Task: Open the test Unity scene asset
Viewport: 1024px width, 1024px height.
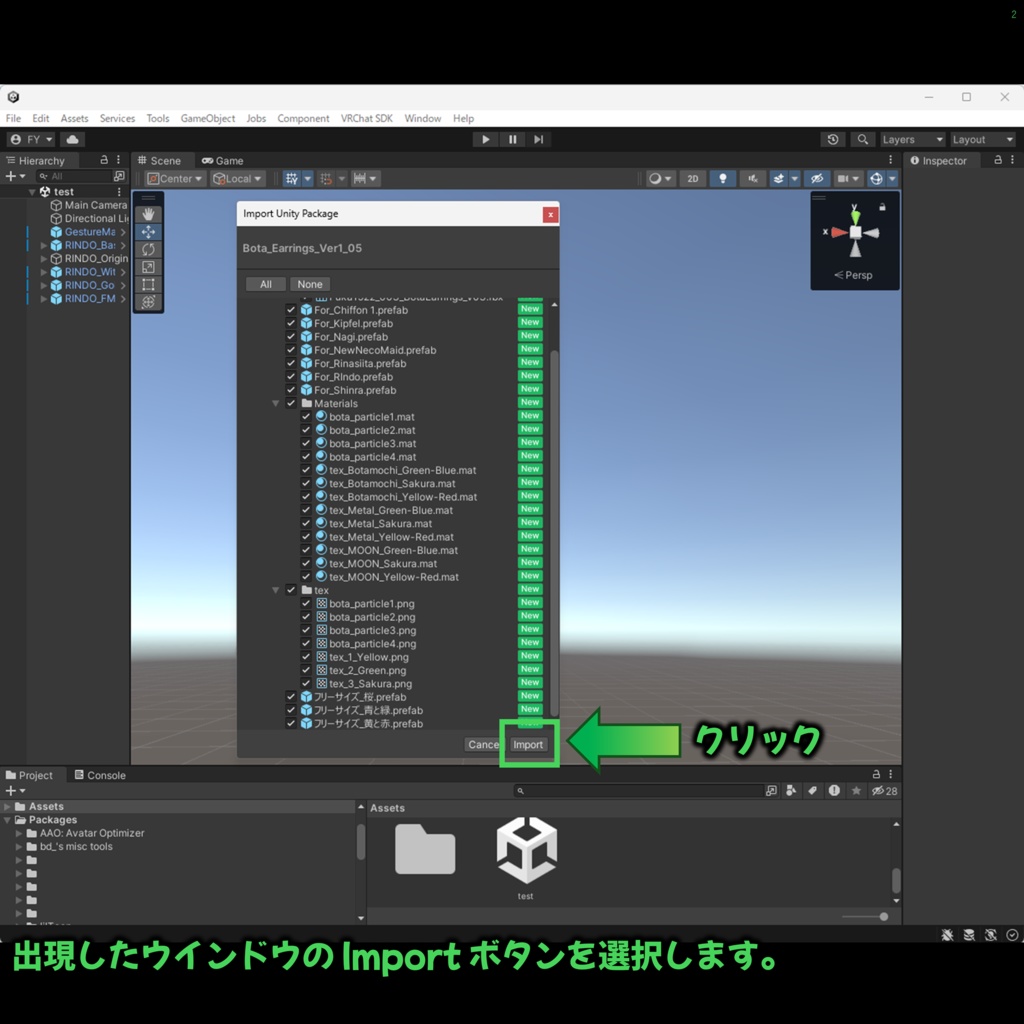Action: [x=526, y=857]
